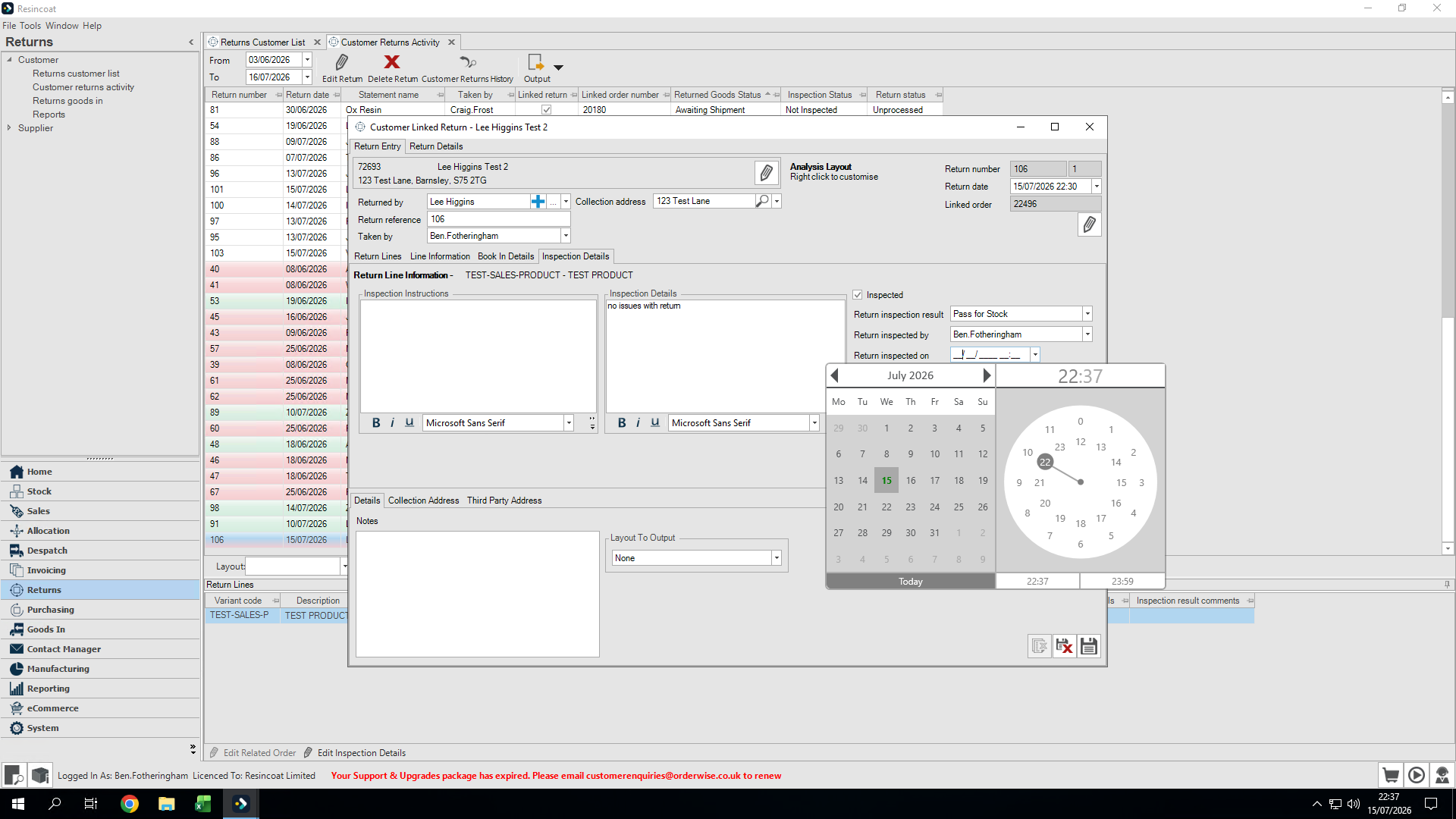Switch to Book In Details tab
Image resolution: width=1456 pixels, height=819 pixels.
click(x=506, y=256)
